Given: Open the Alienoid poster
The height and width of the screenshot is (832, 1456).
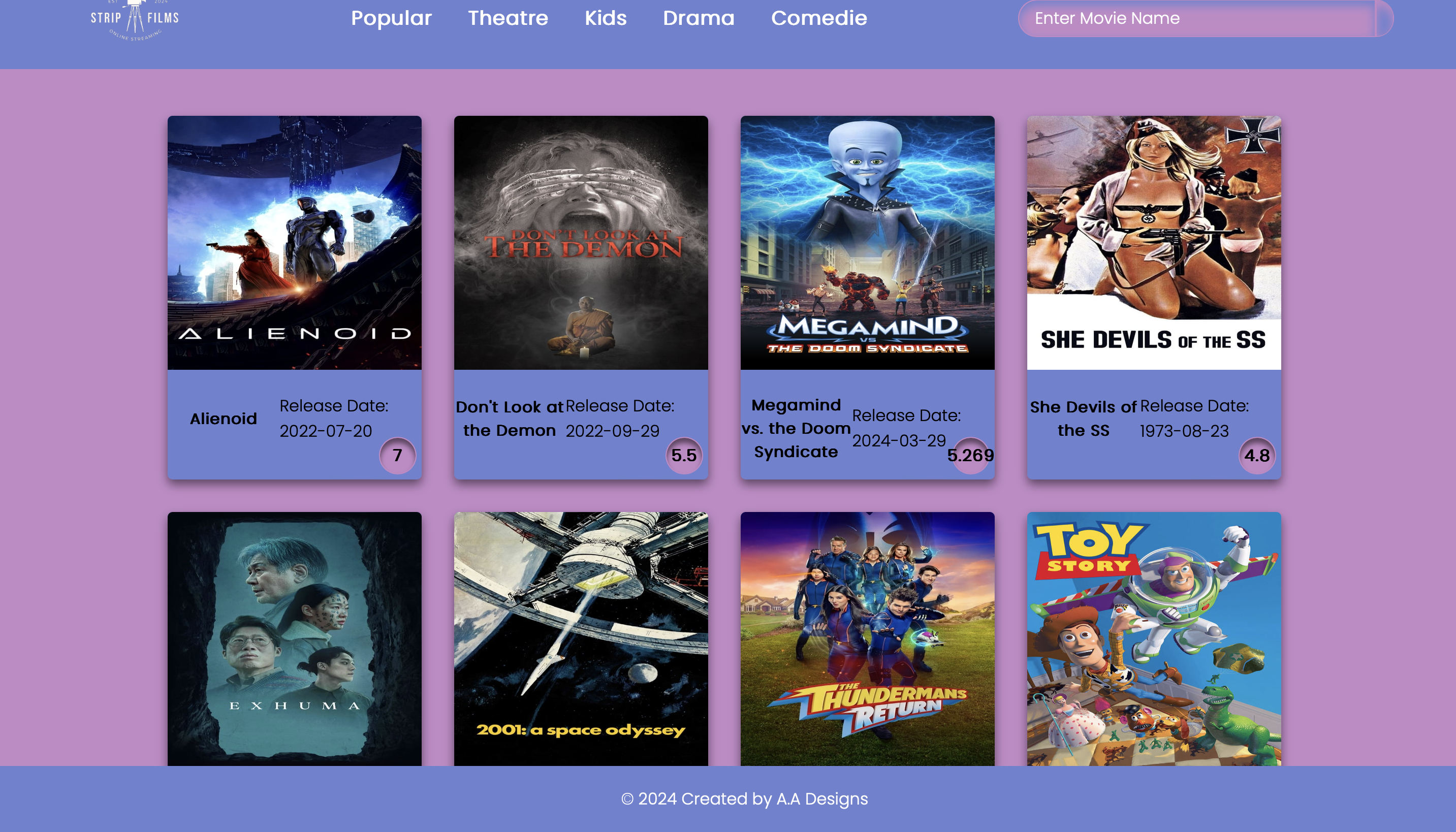Looking at the screenshot, I should (x=294, y=243).
